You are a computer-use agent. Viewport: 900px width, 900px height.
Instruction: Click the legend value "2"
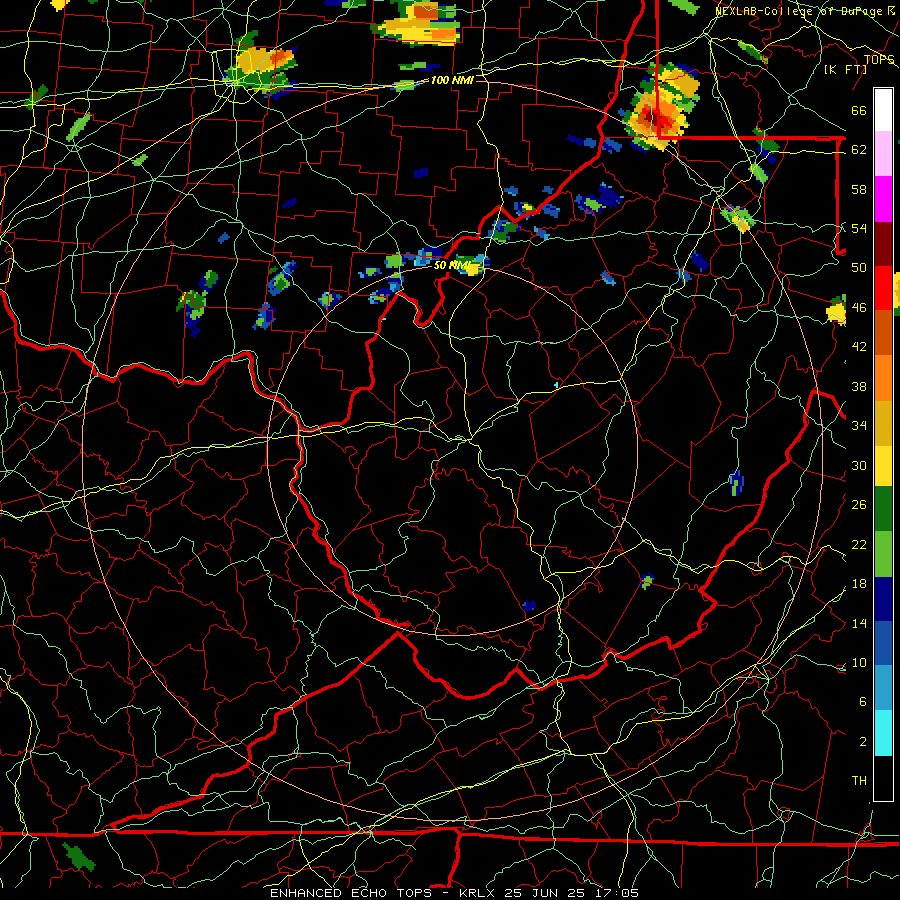click(862, 741)
